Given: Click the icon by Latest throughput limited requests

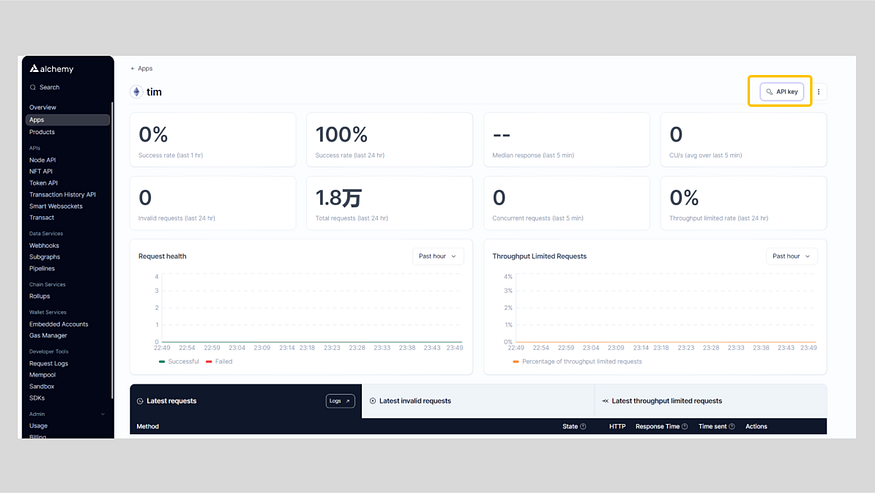Looking at the screenshot, I should pos(605,401).
